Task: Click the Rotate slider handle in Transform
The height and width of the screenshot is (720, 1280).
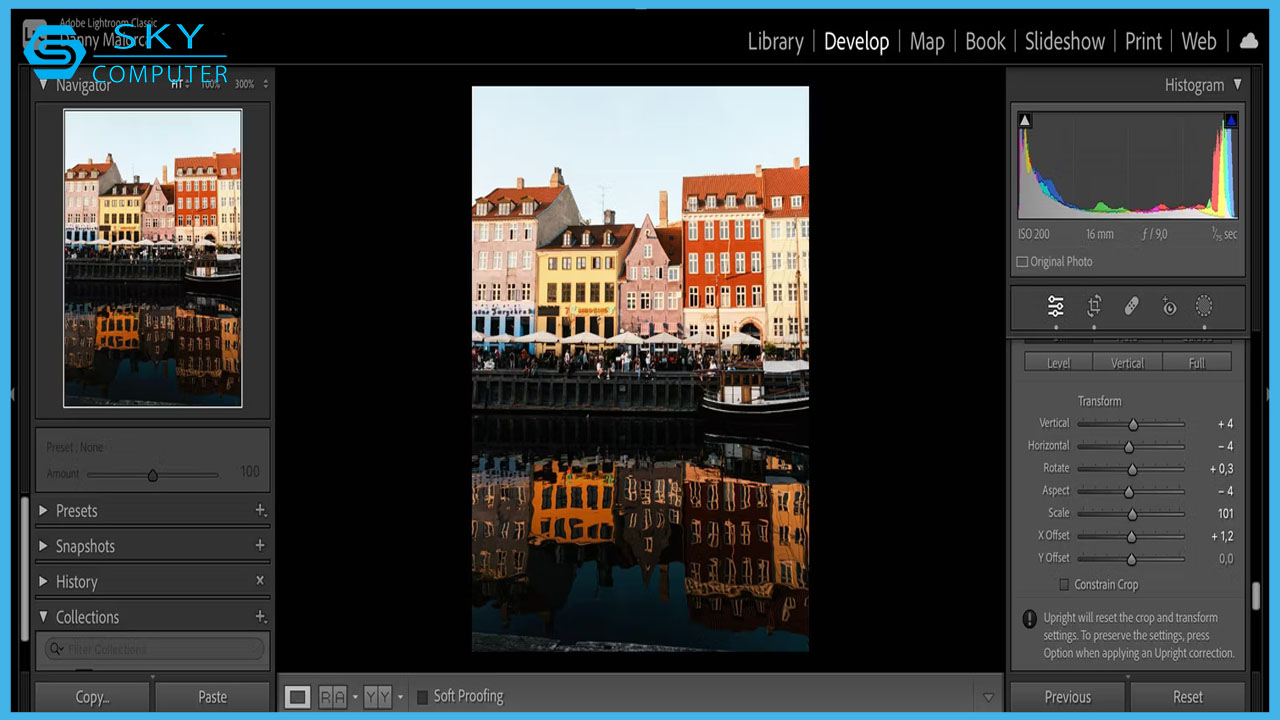Action: click(x=1132, y=469)
